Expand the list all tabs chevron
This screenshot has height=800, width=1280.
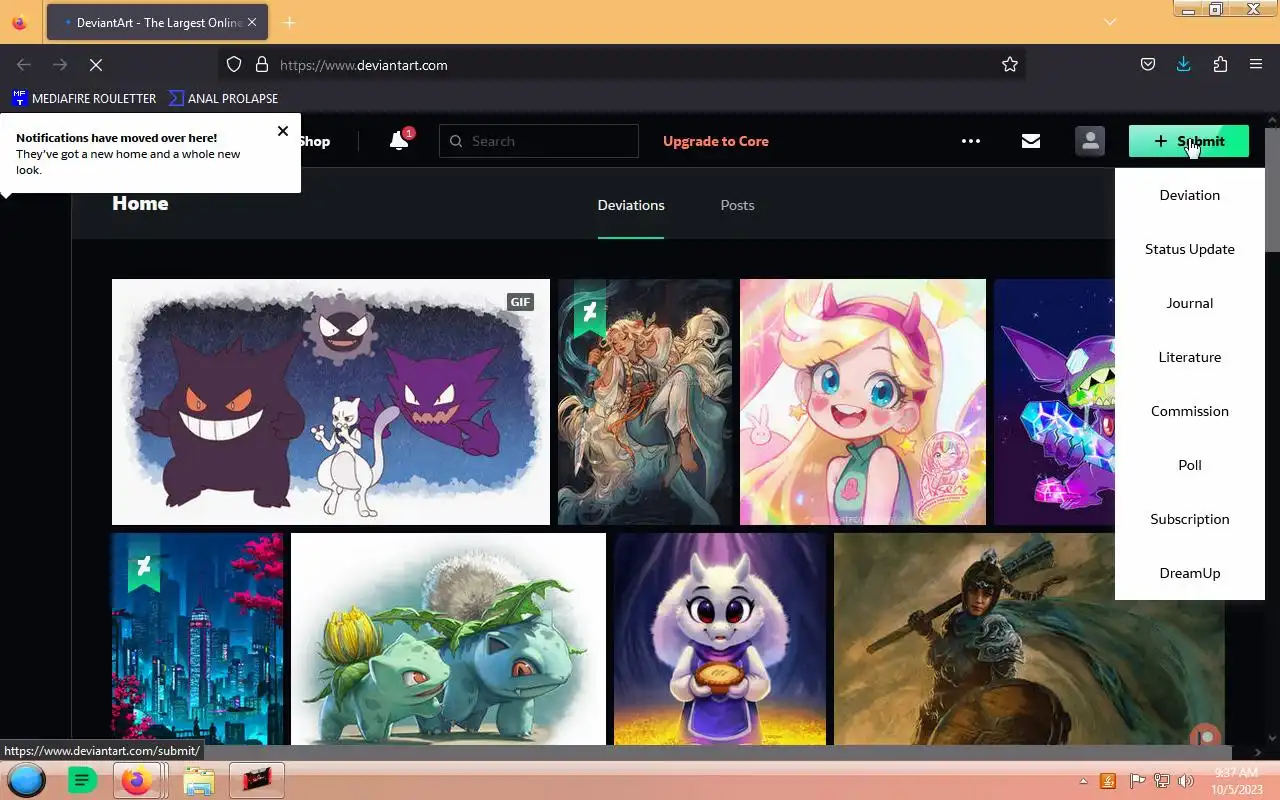click(x=1110, y=22)
